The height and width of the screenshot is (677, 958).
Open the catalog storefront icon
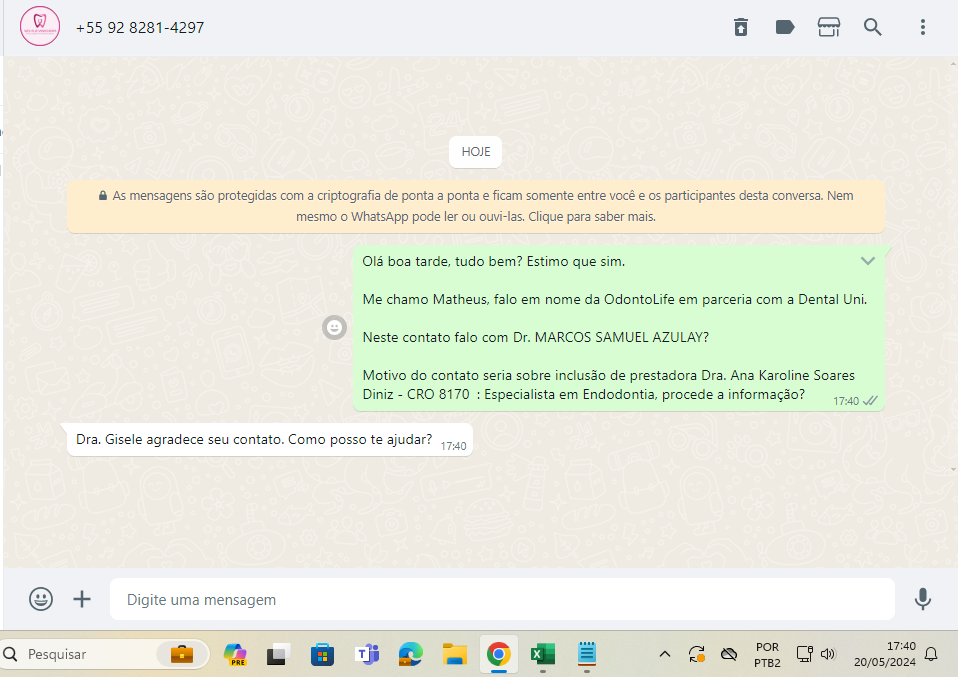pos(828,27)
